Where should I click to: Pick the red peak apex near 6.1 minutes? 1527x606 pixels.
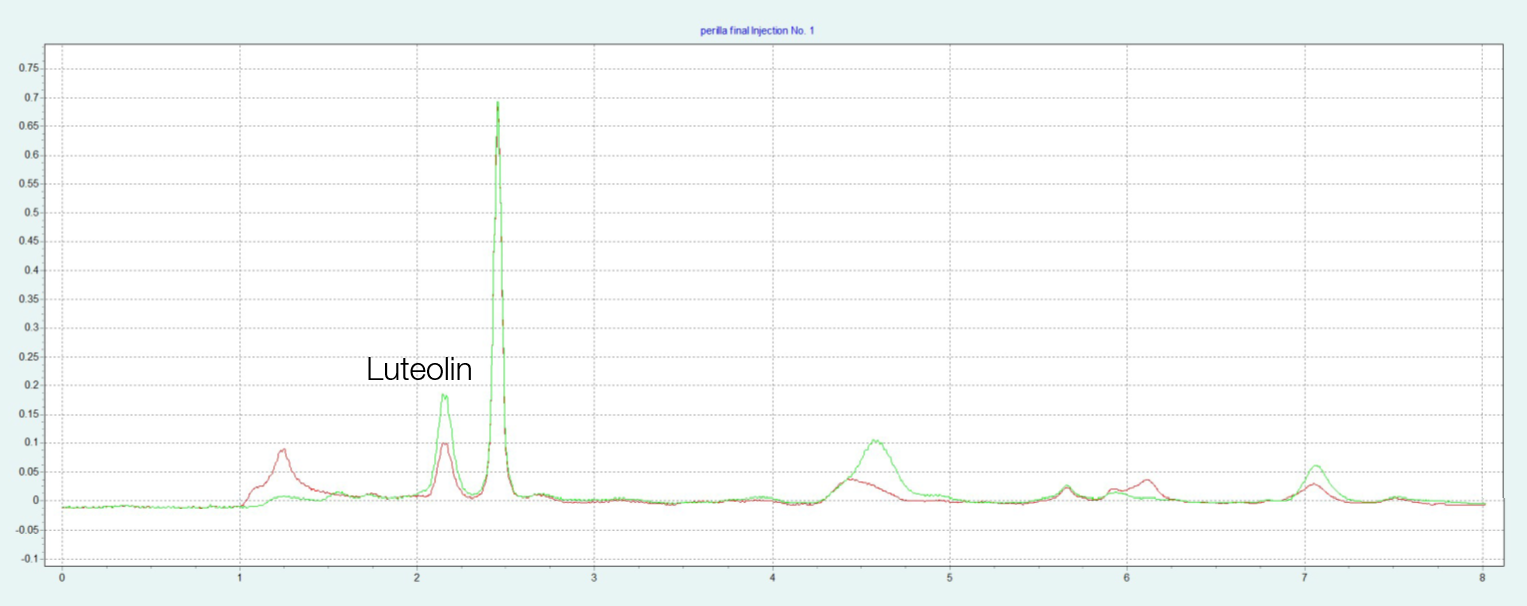point(1147,480)
